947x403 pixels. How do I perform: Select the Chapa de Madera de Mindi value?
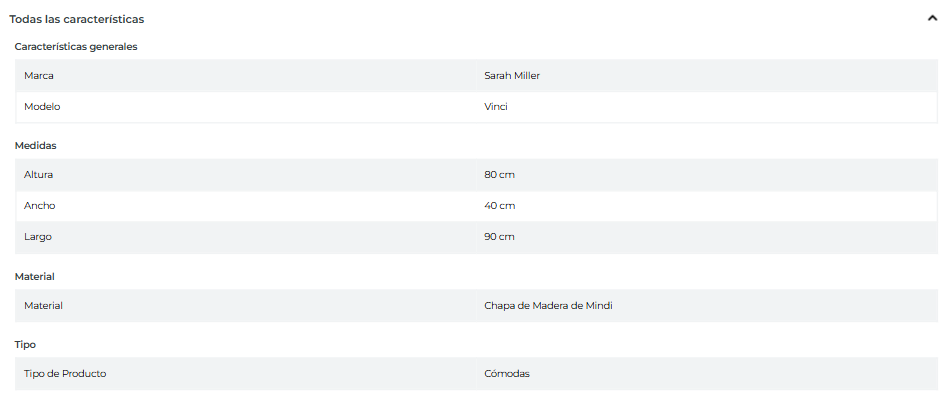pyautogui.click(x=548, y=306)
